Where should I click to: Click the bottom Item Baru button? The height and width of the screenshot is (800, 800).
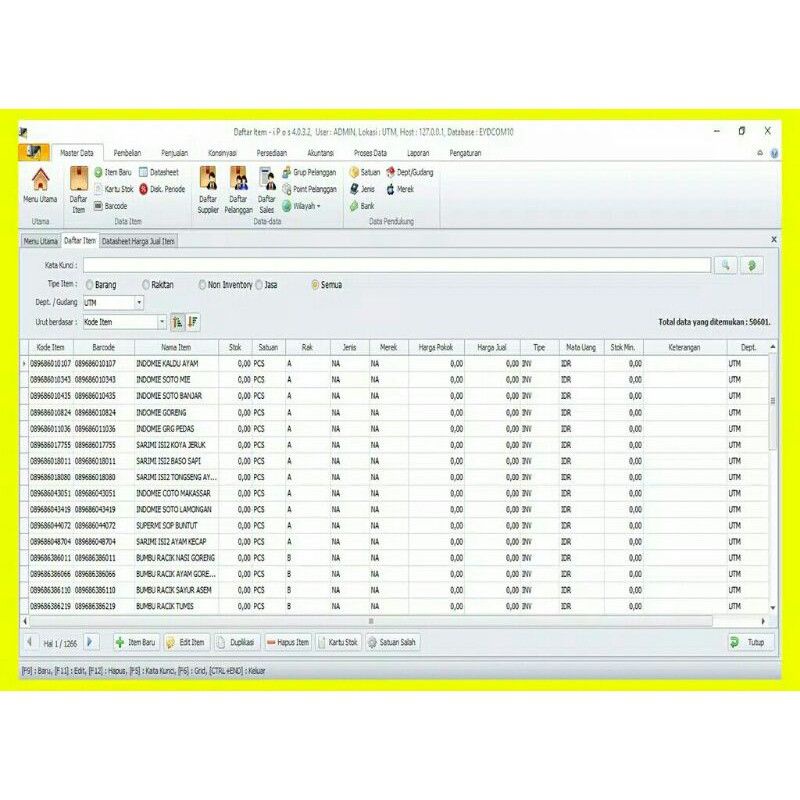(136, 642)
